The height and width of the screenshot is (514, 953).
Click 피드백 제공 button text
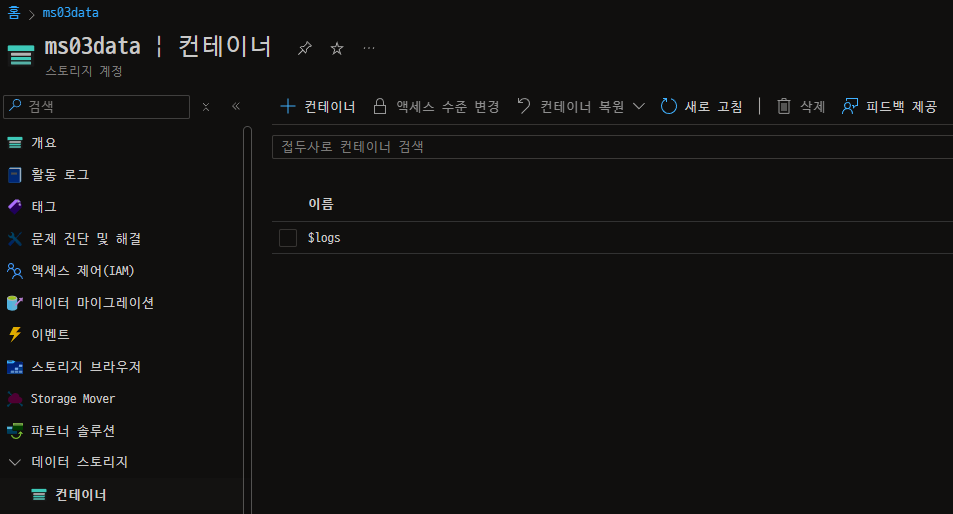click(x=901, y=107)
